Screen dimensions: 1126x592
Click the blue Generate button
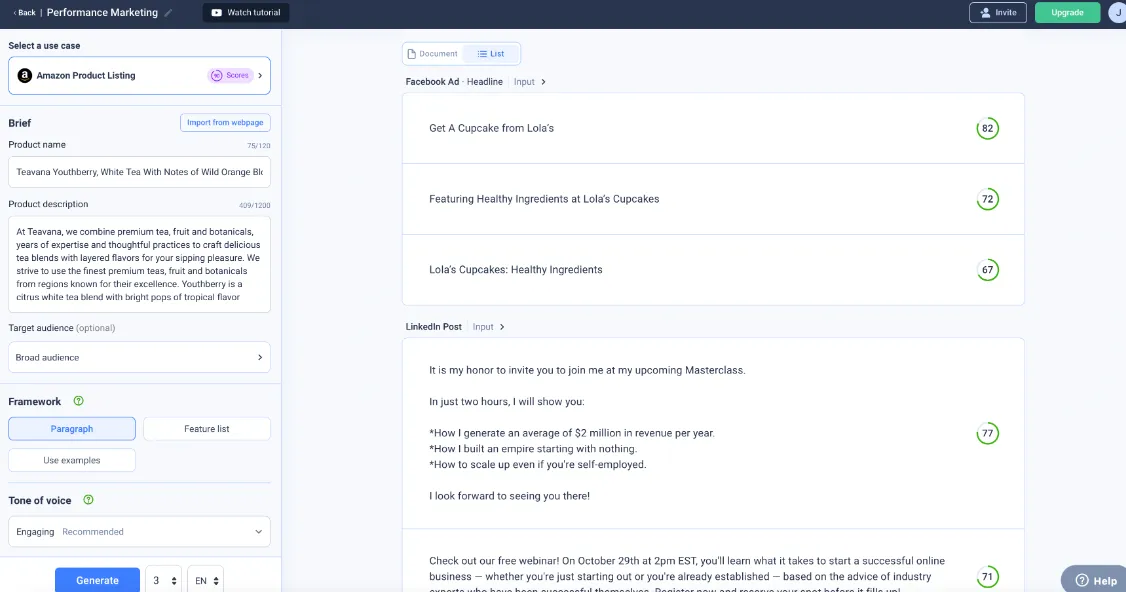pyautogui.click(x=97, y=580)
